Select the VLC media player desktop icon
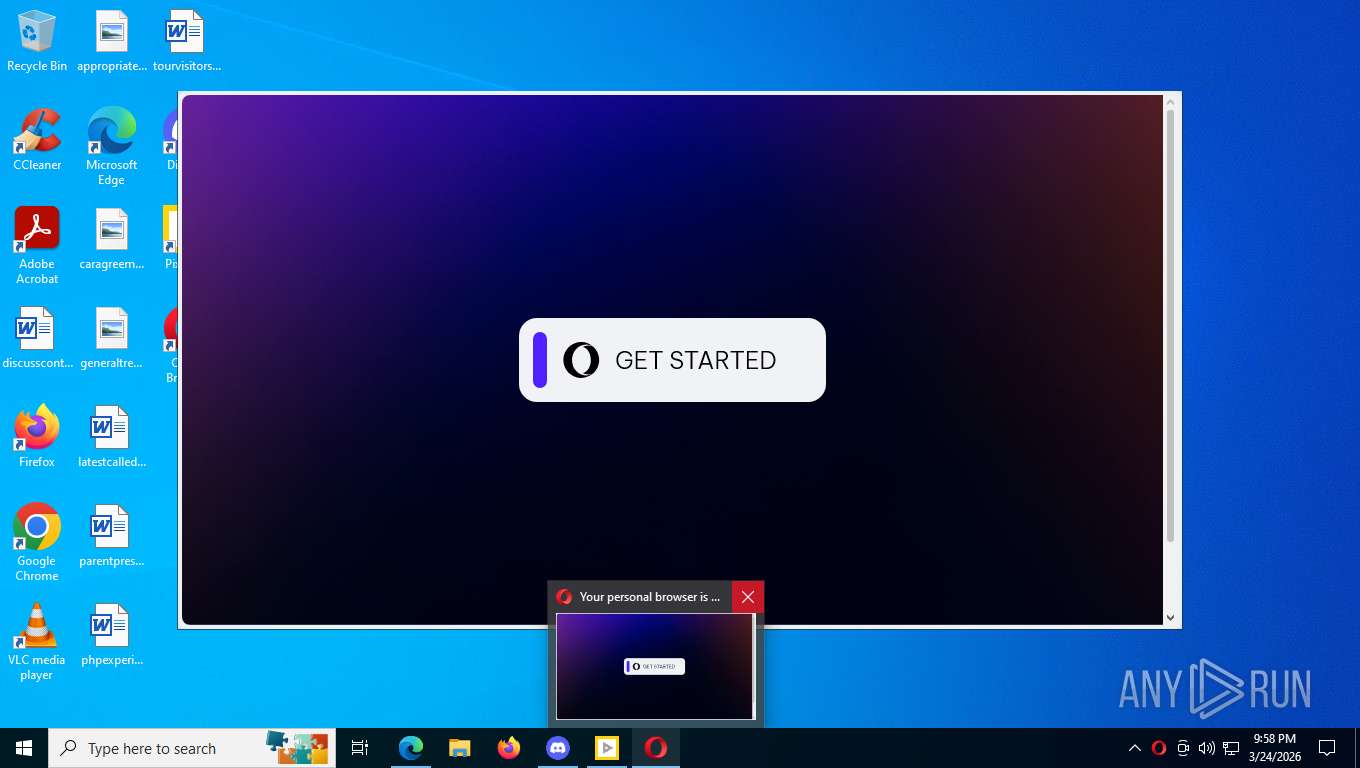This screenshot has height=768, width=1360. pos(37,642)
